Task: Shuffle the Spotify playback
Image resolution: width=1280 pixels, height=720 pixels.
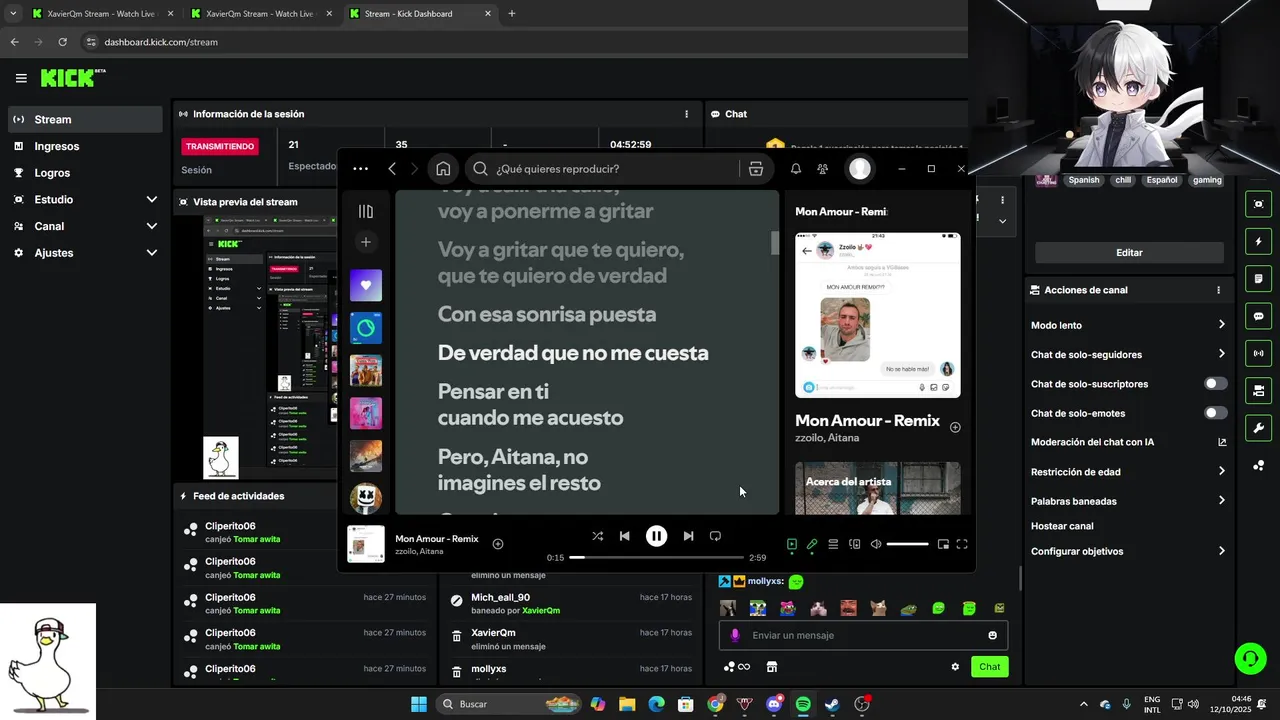Action: tap(597, 536)
